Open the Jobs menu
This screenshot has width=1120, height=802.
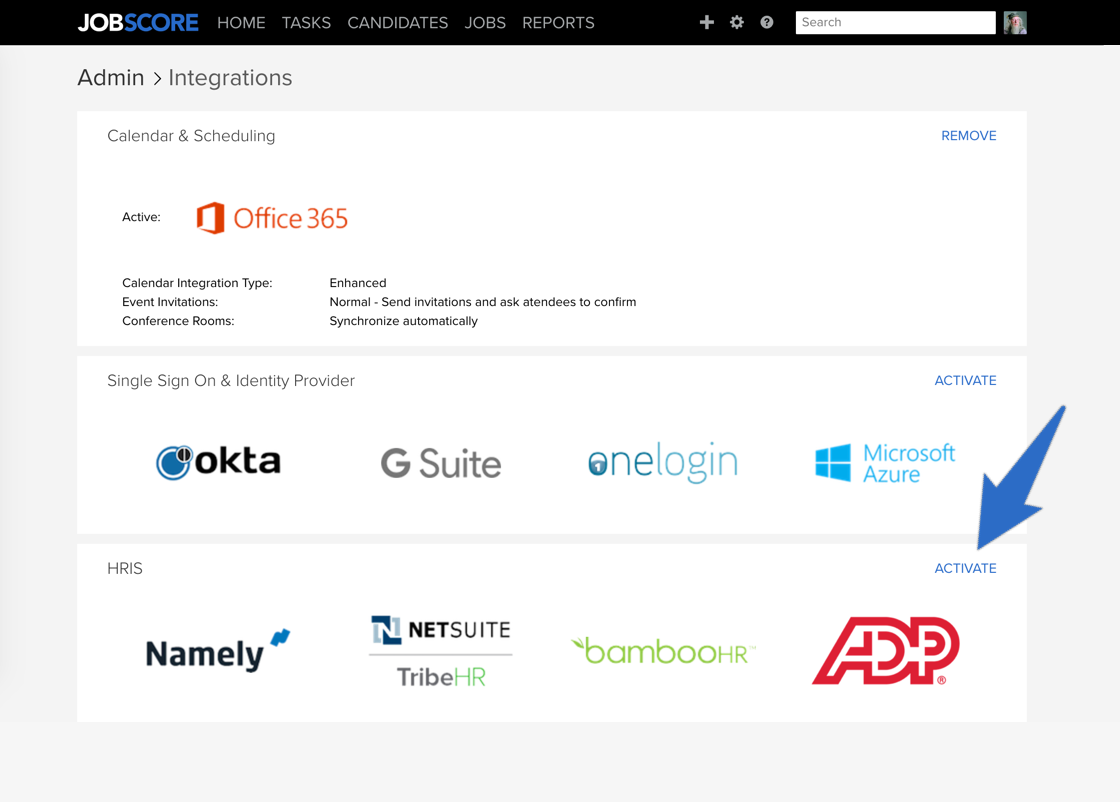click(x=485, y=23)
